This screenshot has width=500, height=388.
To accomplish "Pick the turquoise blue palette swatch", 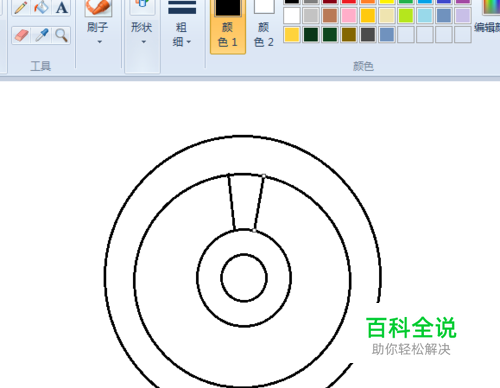I will (425, 1).
